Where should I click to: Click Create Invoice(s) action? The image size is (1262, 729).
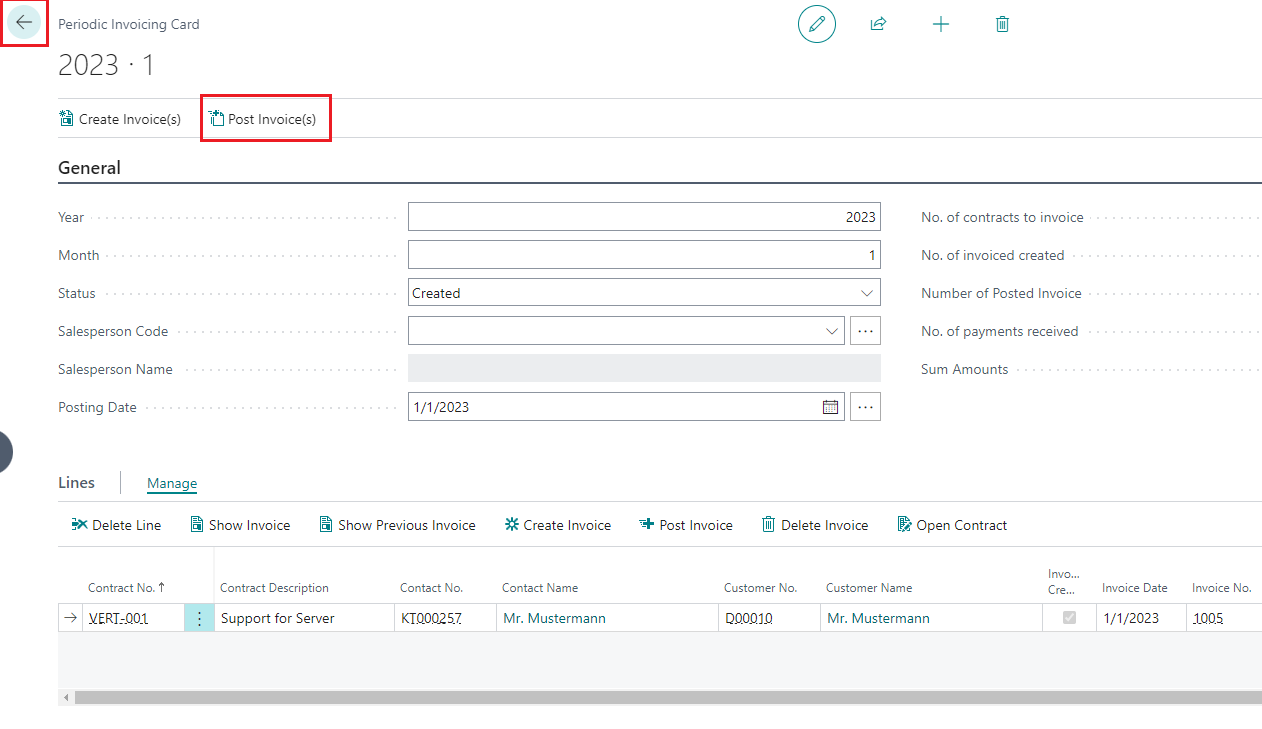click(x=120, y=119)
